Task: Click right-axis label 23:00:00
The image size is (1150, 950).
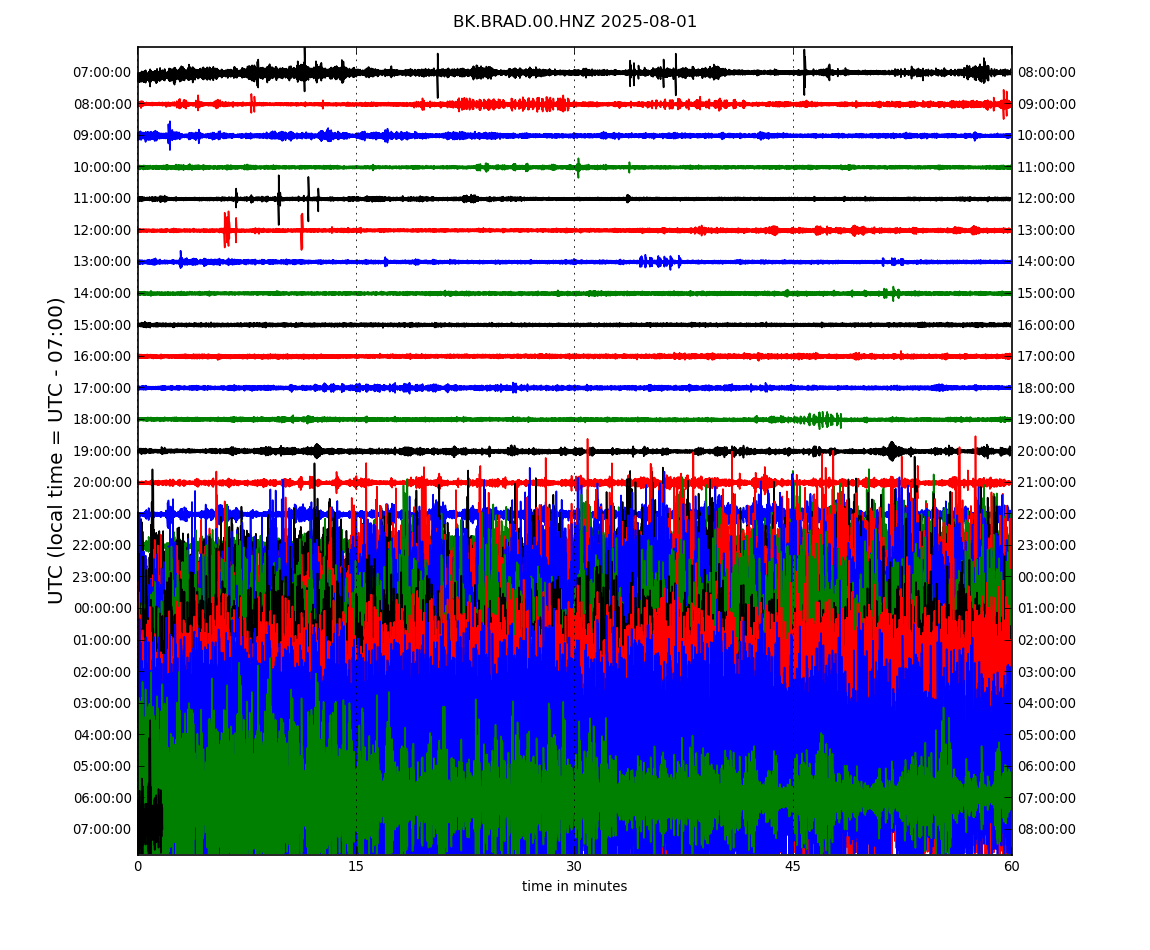Action: point(1047,546)
